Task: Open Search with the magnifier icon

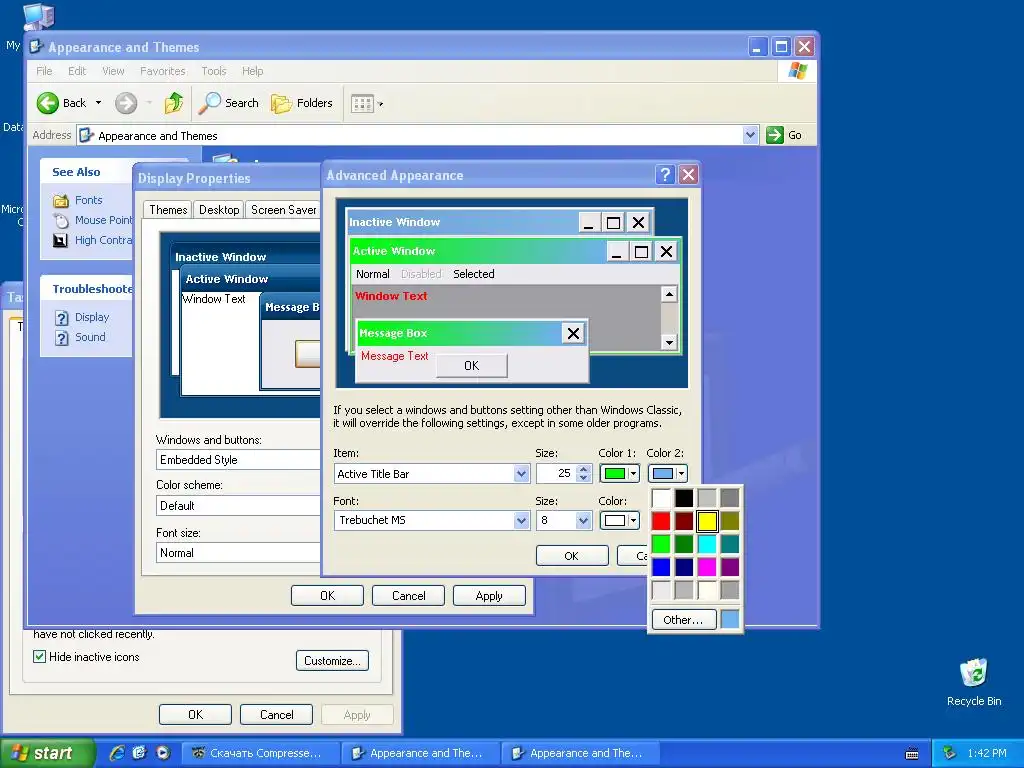Action: pos(209,103)
